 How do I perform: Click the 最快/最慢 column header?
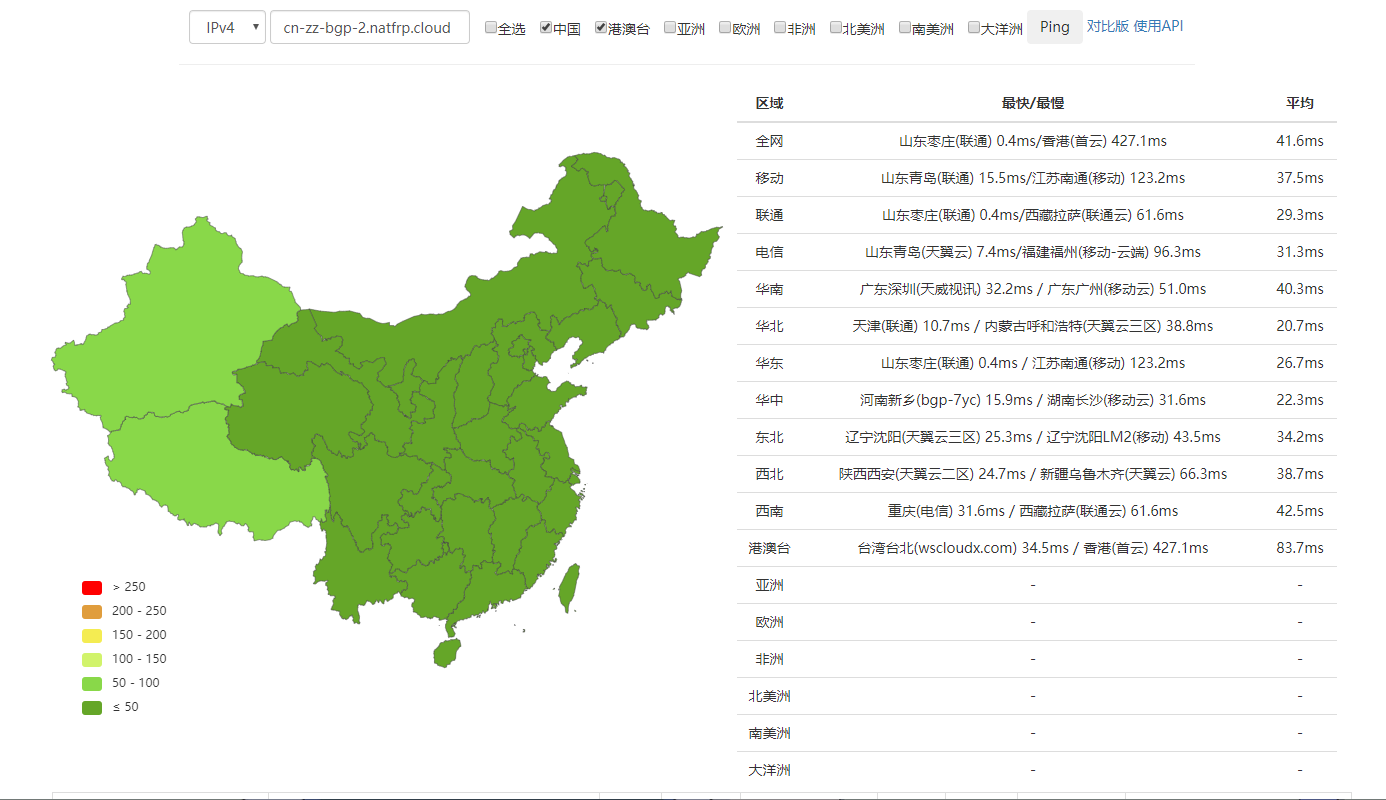[1033, 103]
